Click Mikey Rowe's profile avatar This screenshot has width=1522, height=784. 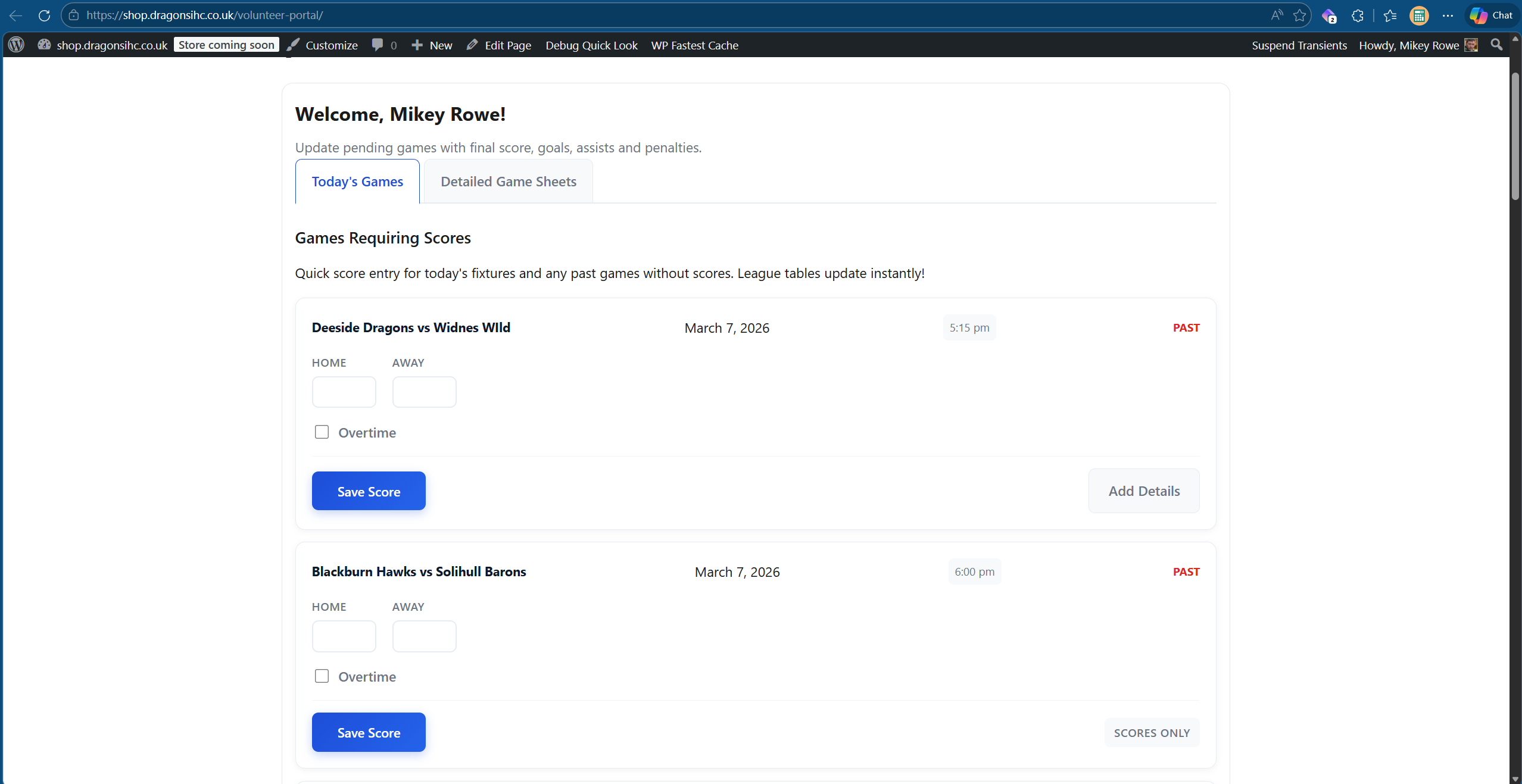tap(1471, 45)
